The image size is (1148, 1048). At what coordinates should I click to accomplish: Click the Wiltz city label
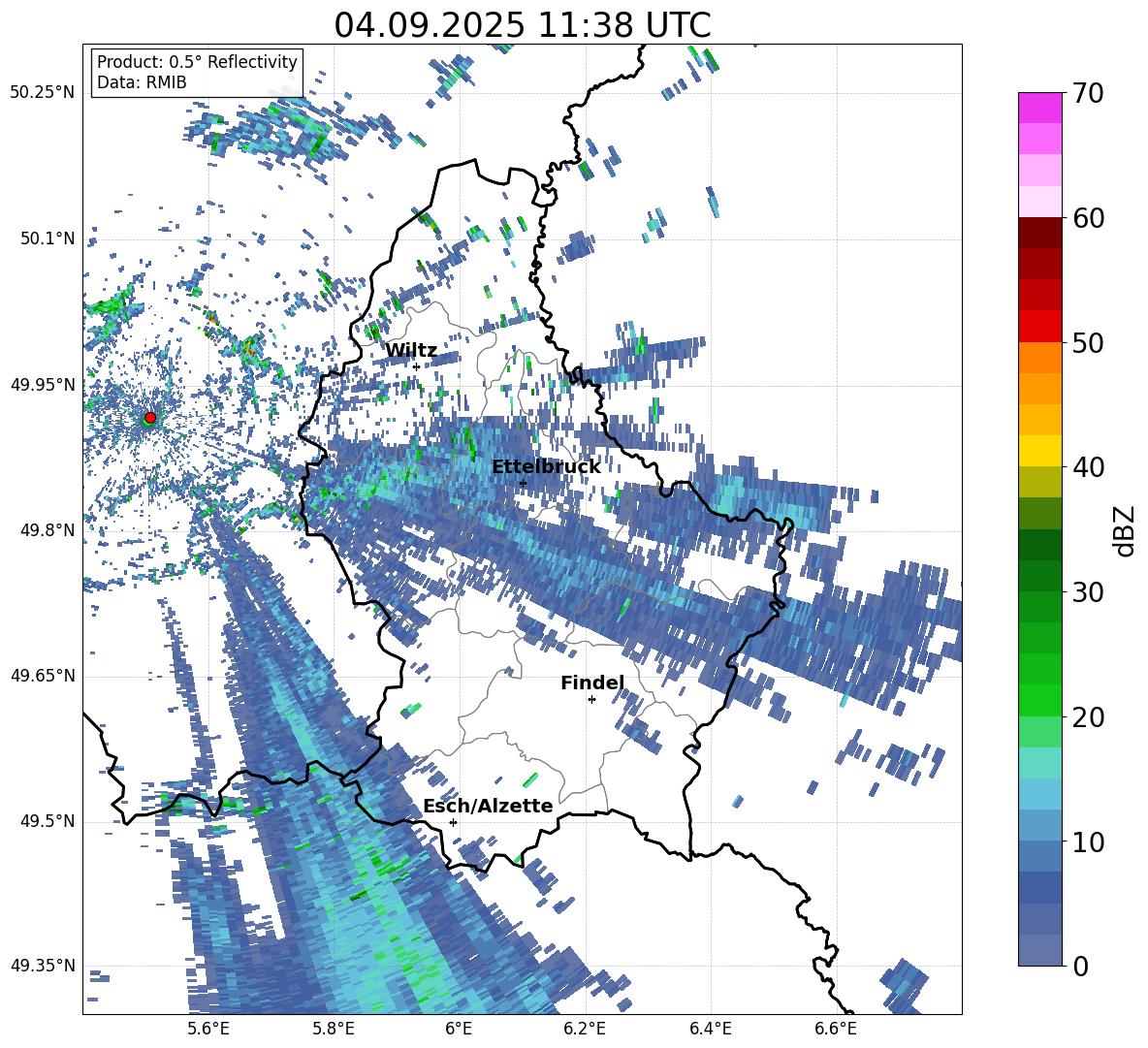click(x=411, y=351)
